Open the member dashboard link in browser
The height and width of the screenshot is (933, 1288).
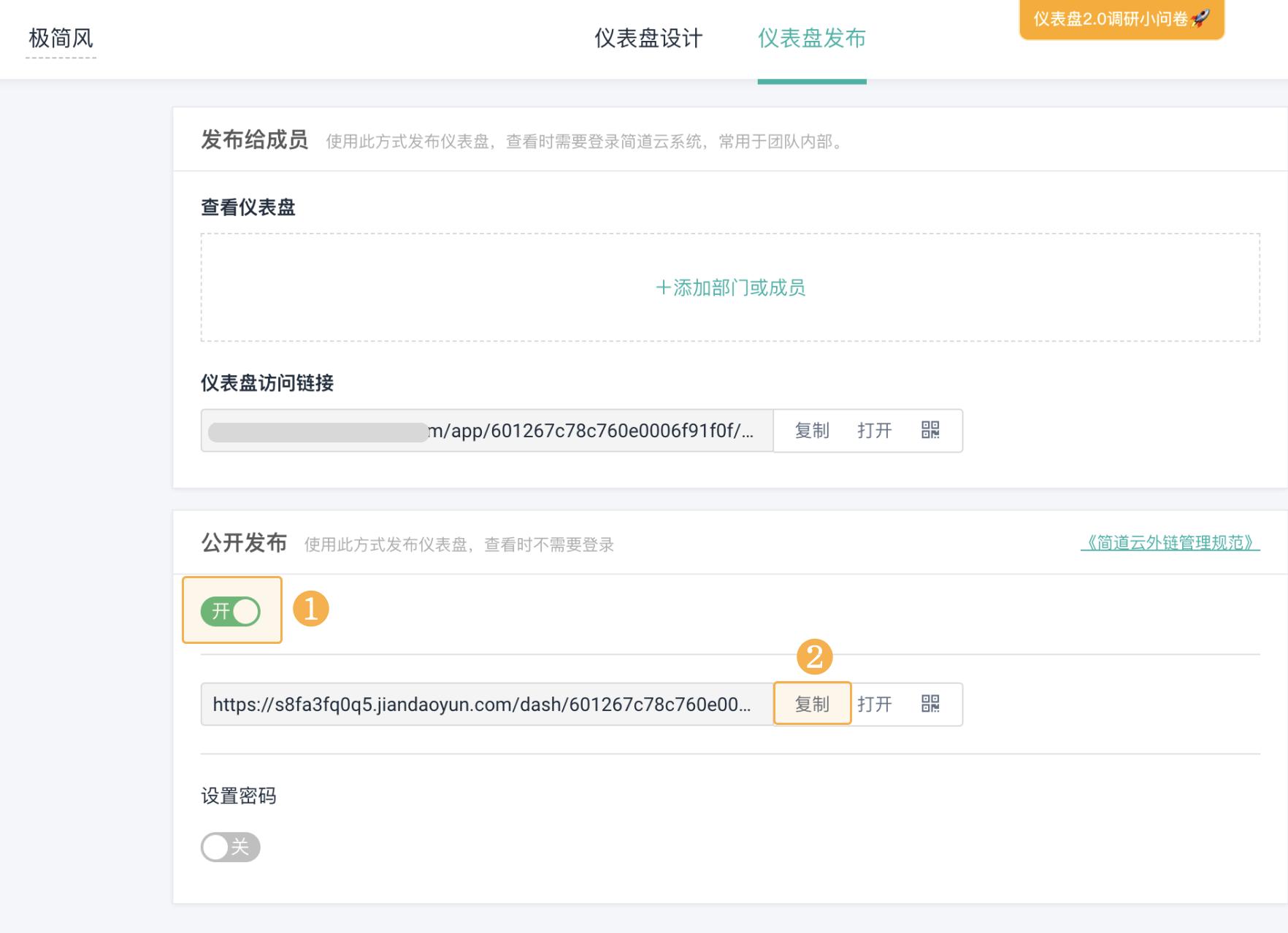876,431
